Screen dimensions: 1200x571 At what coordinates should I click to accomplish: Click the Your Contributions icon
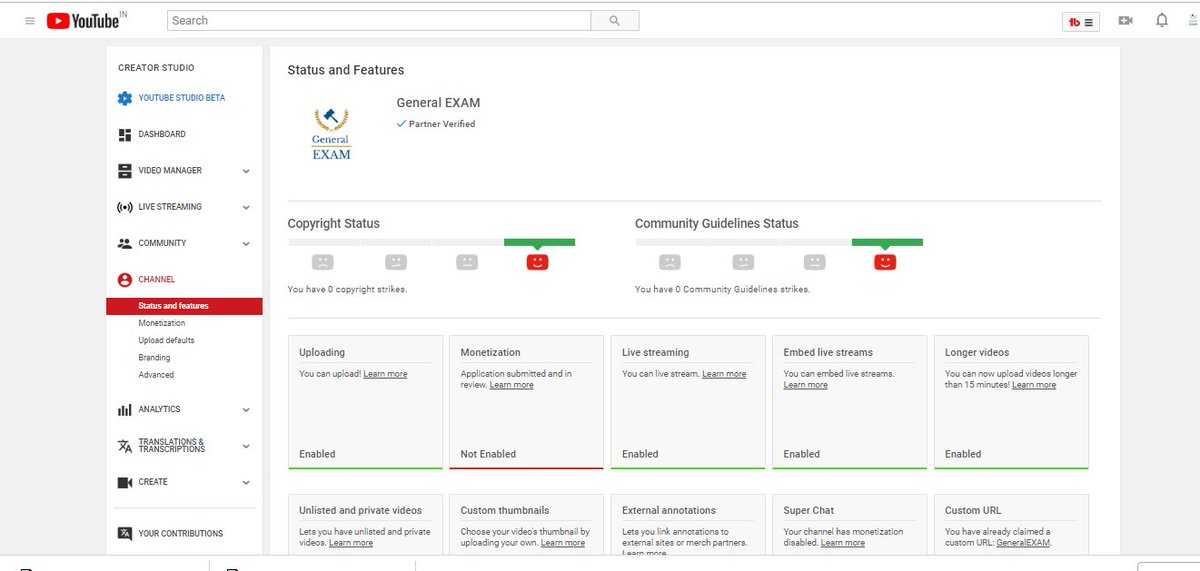click(125, 534)
